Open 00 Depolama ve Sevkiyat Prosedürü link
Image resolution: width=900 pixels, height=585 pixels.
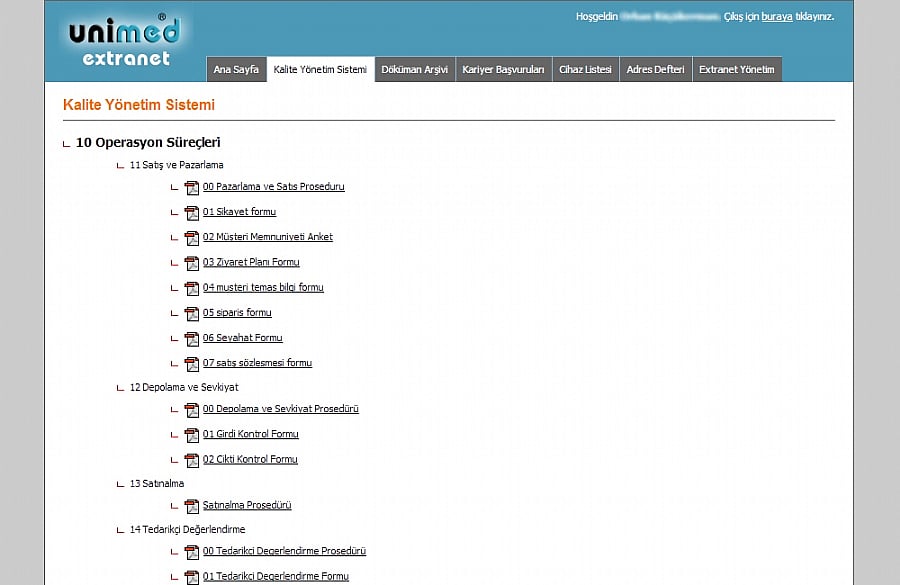(x=281, y=409)
